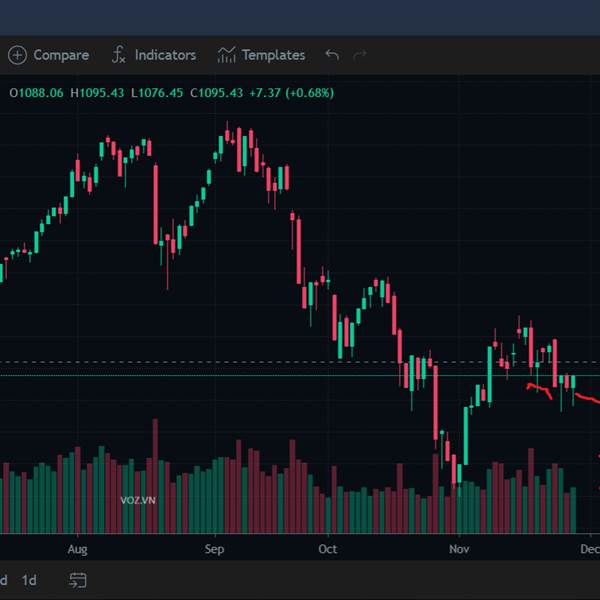Click the Aug label on time axis
Screen dimensions: 600x600
pos(77,549)
